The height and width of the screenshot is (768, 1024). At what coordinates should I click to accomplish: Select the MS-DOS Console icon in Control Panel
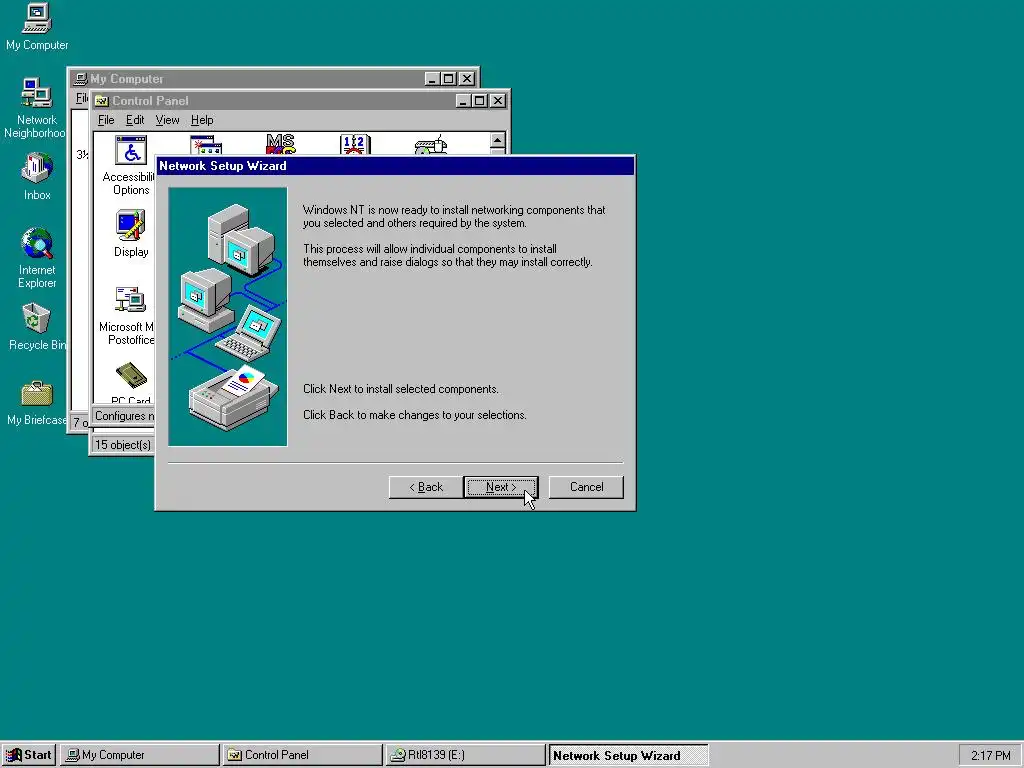[281, 144]
